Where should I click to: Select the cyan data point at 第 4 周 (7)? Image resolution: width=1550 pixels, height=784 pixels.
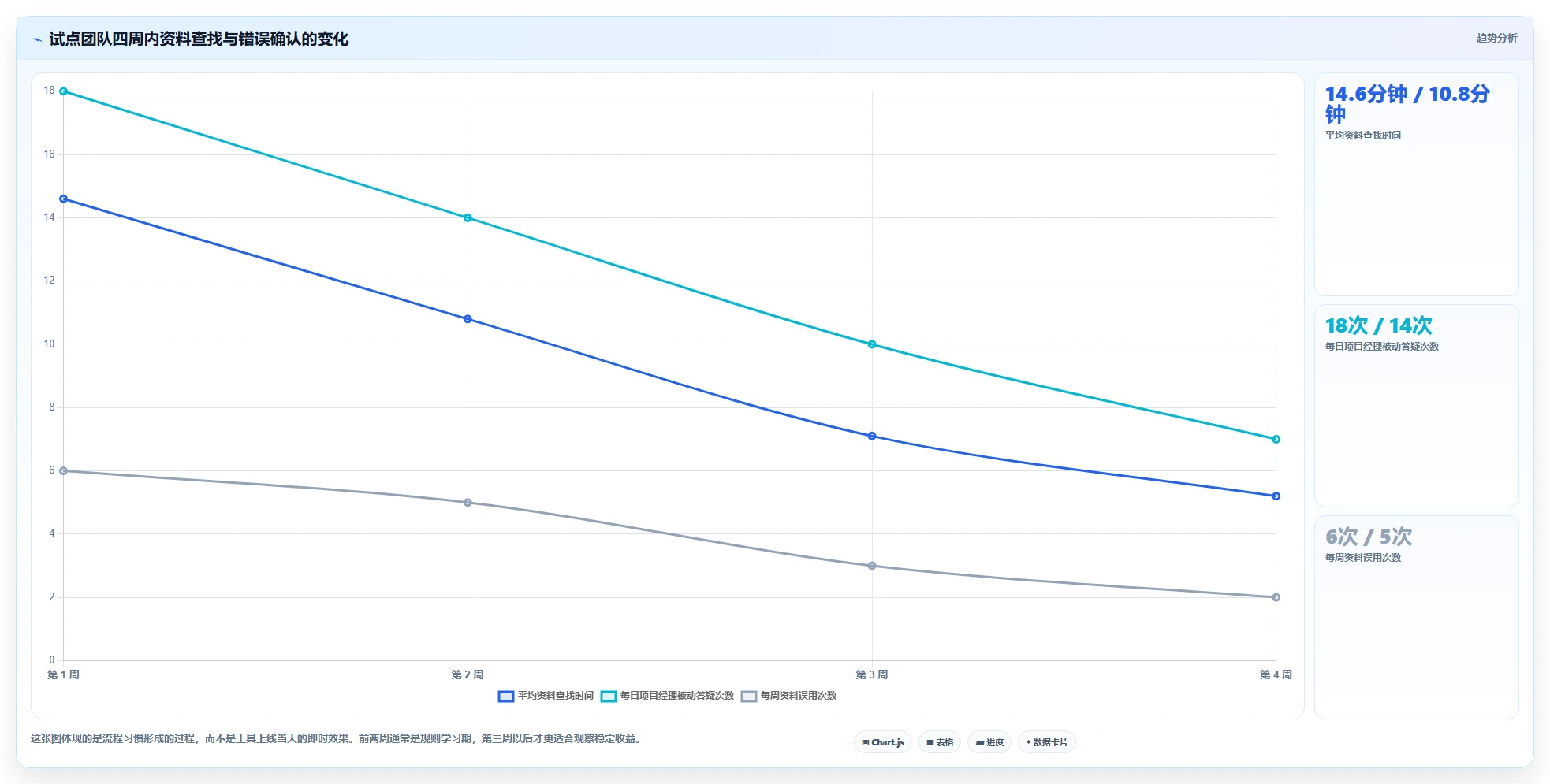[x=1276, y=440]
